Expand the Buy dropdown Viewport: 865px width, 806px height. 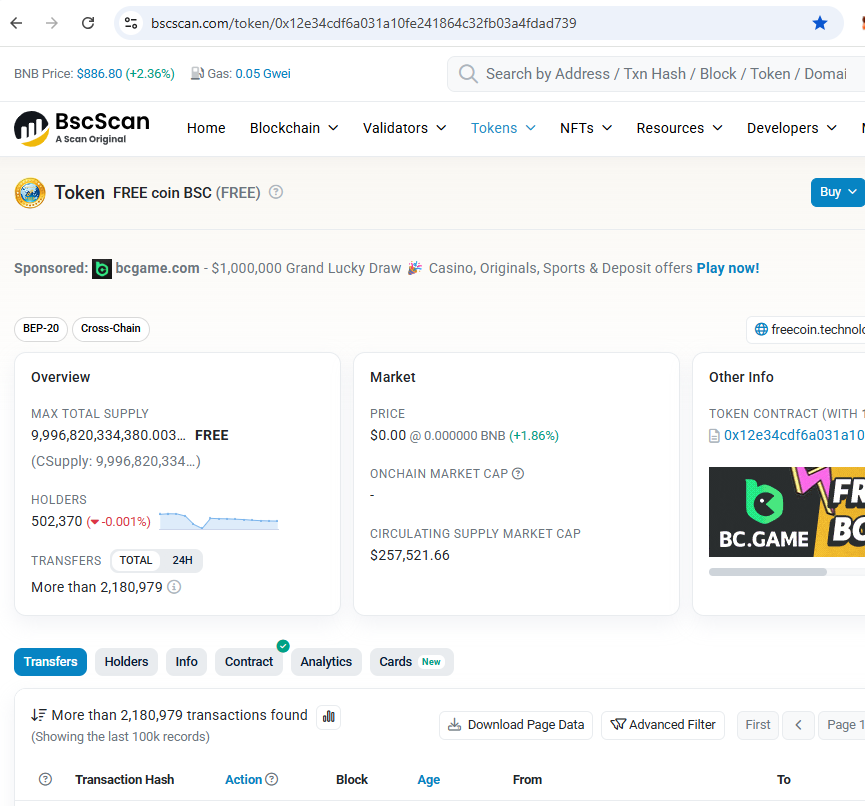838,192
